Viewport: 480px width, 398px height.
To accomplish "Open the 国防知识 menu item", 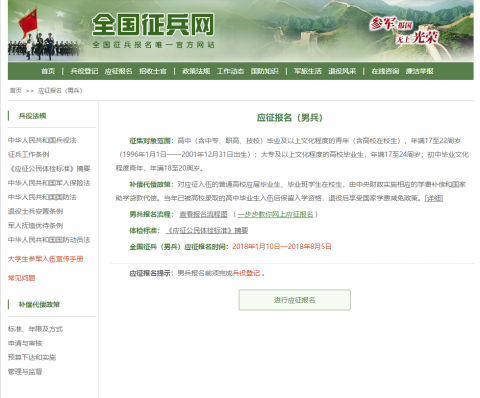I will (265, 71).
